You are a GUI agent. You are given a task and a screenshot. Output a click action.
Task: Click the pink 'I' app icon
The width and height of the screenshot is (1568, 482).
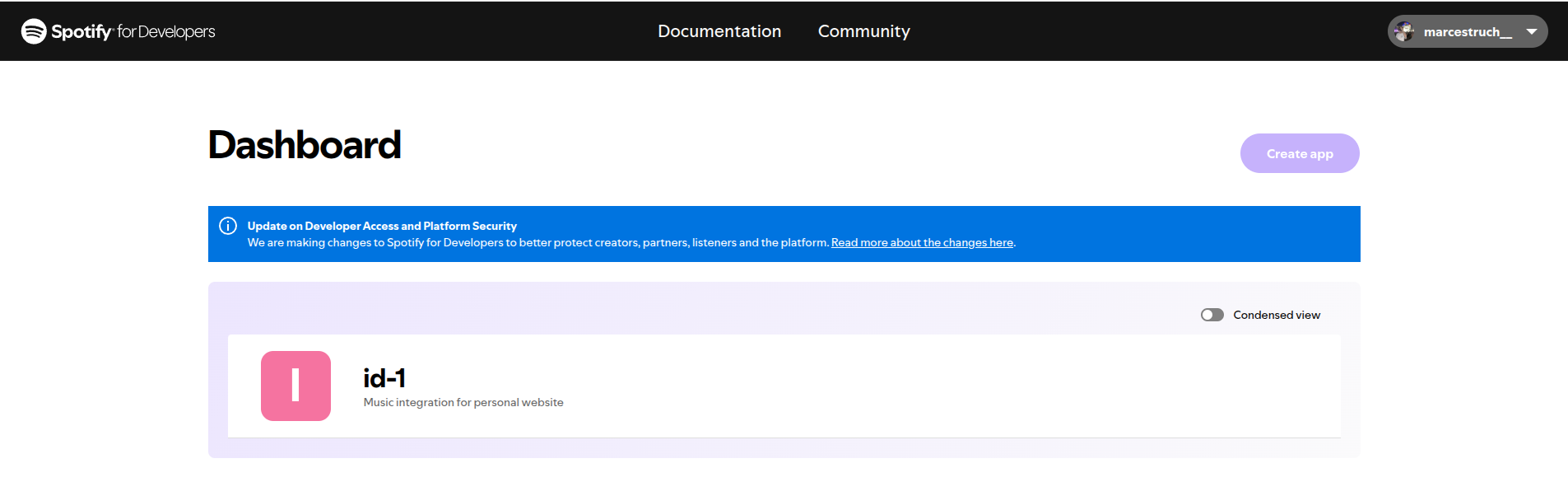click(295, 386)
